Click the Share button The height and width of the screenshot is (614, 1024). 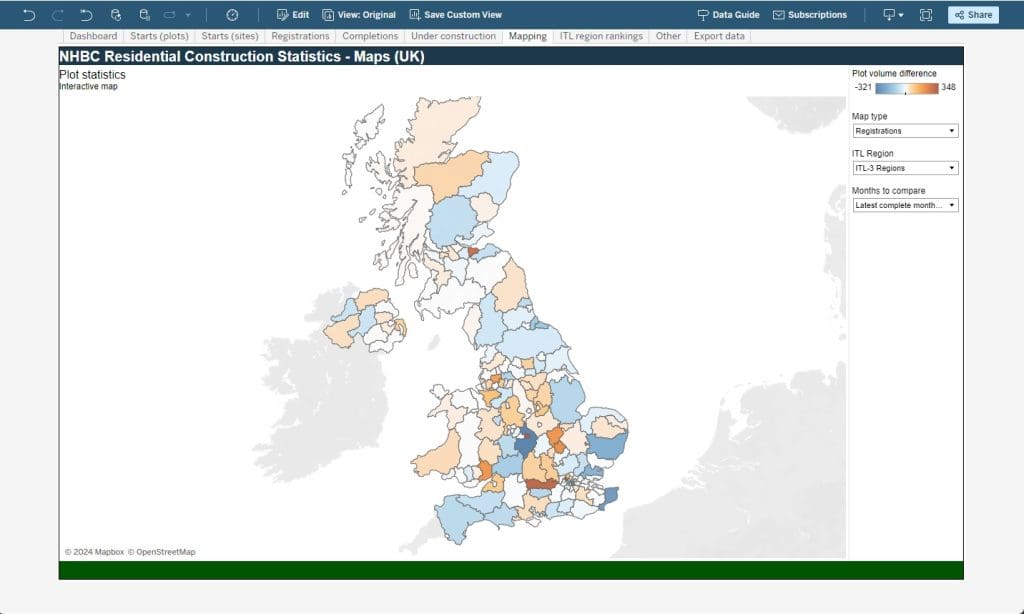pyautogui.click(x=972, y=15)
